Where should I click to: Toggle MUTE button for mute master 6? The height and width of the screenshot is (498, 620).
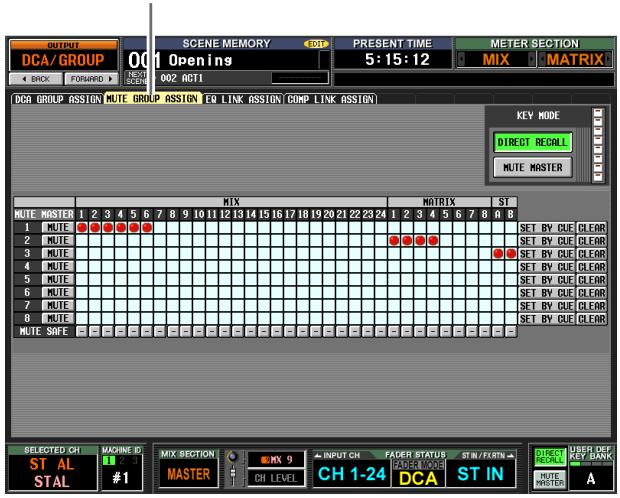[58, 293]
